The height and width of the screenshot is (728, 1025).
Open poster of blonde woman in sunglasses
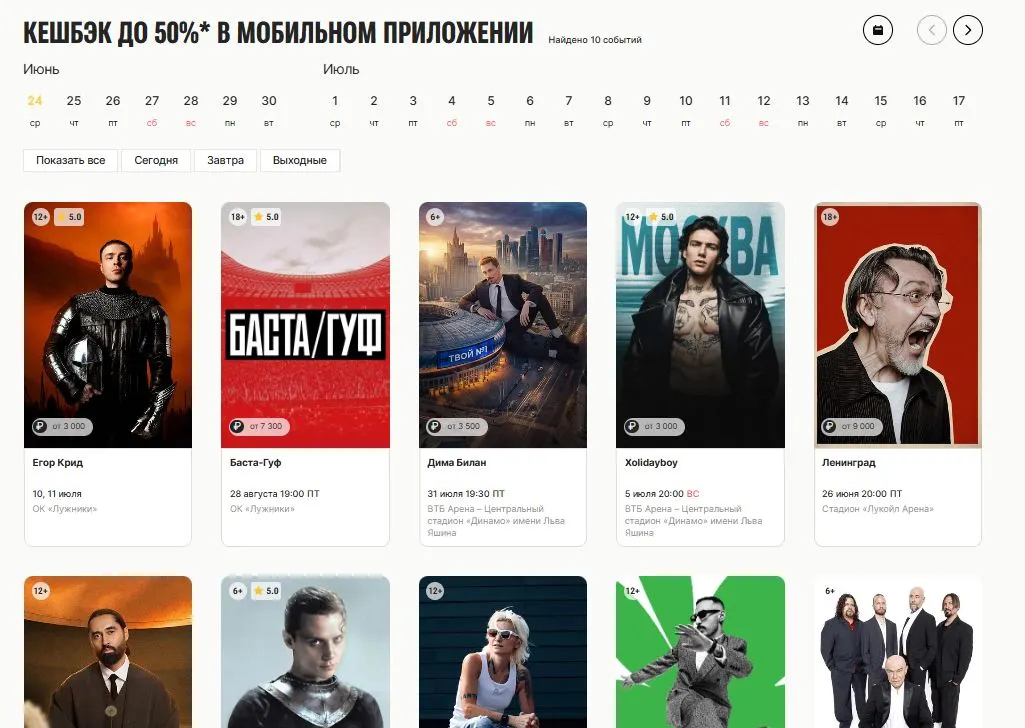click(x=503, y=652)
